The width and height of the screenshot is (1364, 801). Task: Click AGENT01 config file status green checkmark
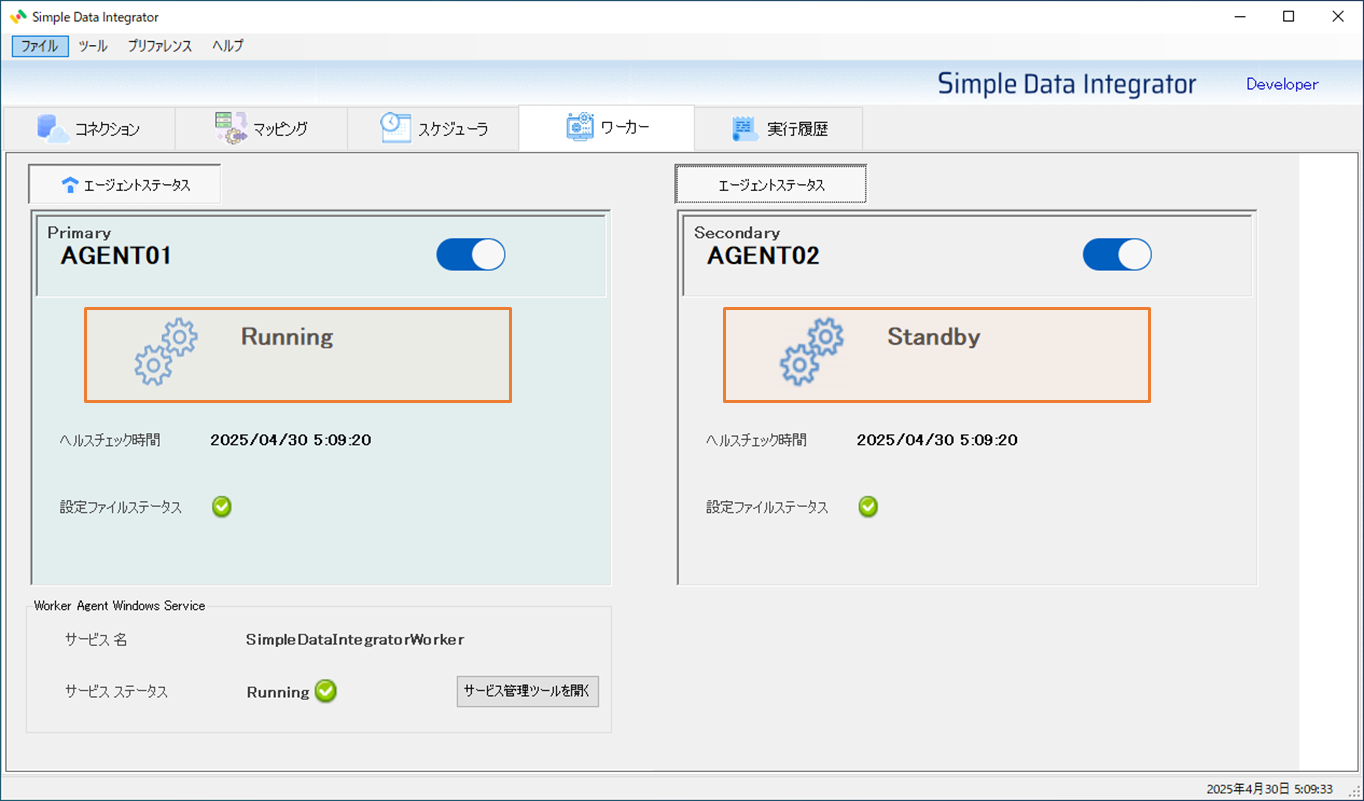(222, 507)
